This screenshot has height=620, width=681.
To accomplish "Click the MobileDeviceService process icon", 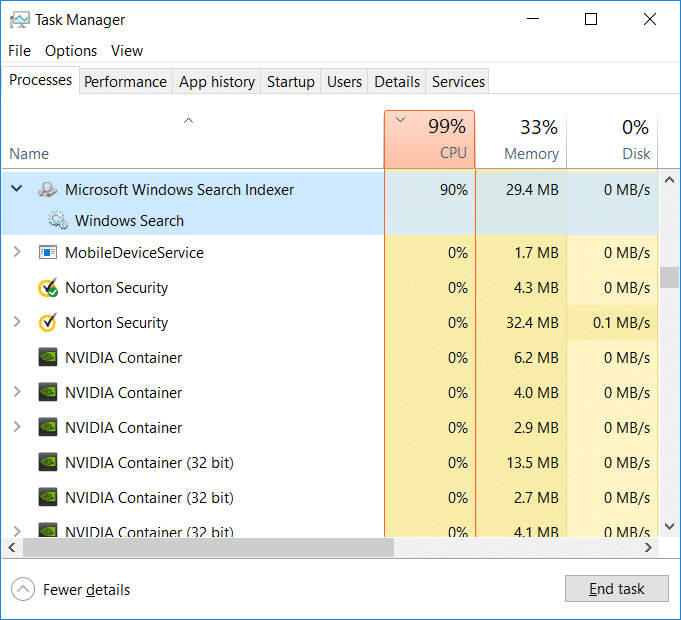I will pyautogui.click(x=47, y=253).
